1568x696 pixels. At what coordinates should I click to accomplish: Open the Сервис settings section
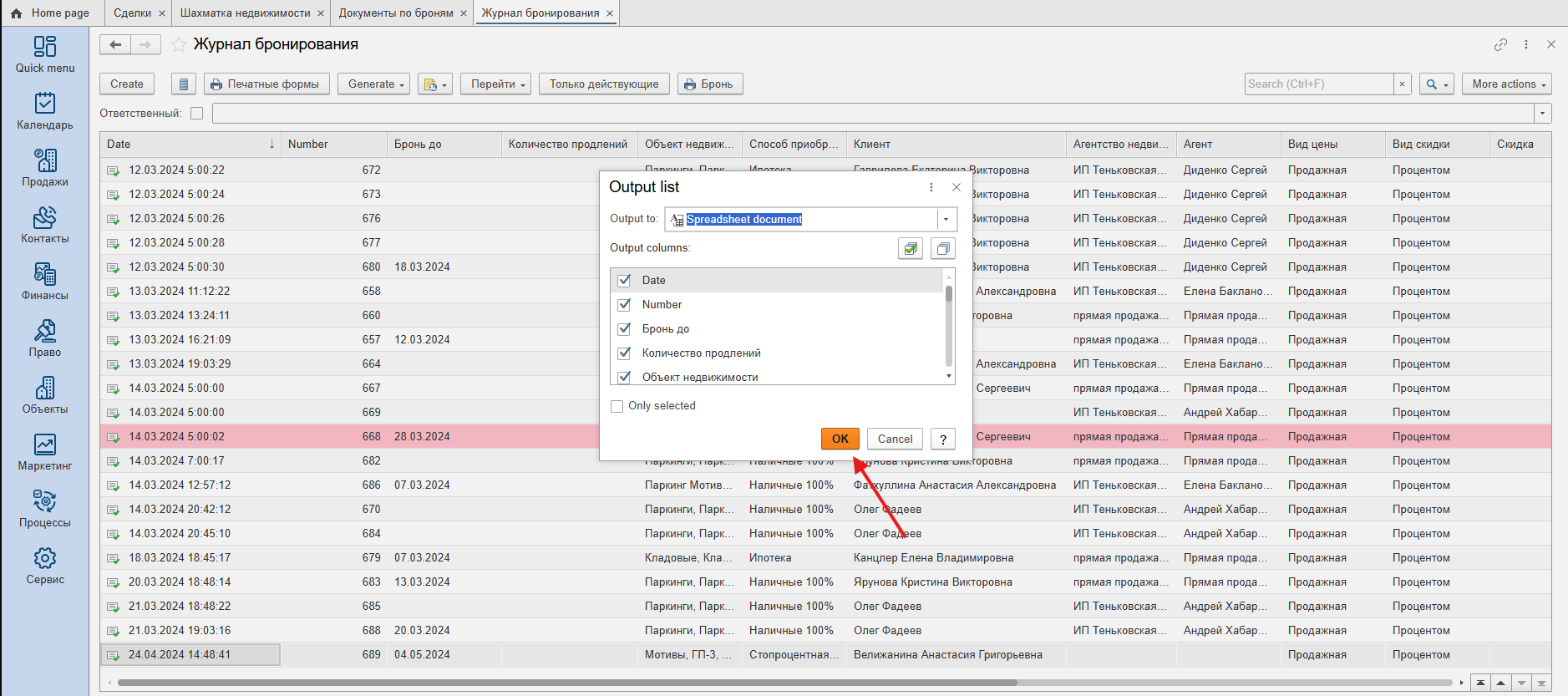(x=45, y=566)
